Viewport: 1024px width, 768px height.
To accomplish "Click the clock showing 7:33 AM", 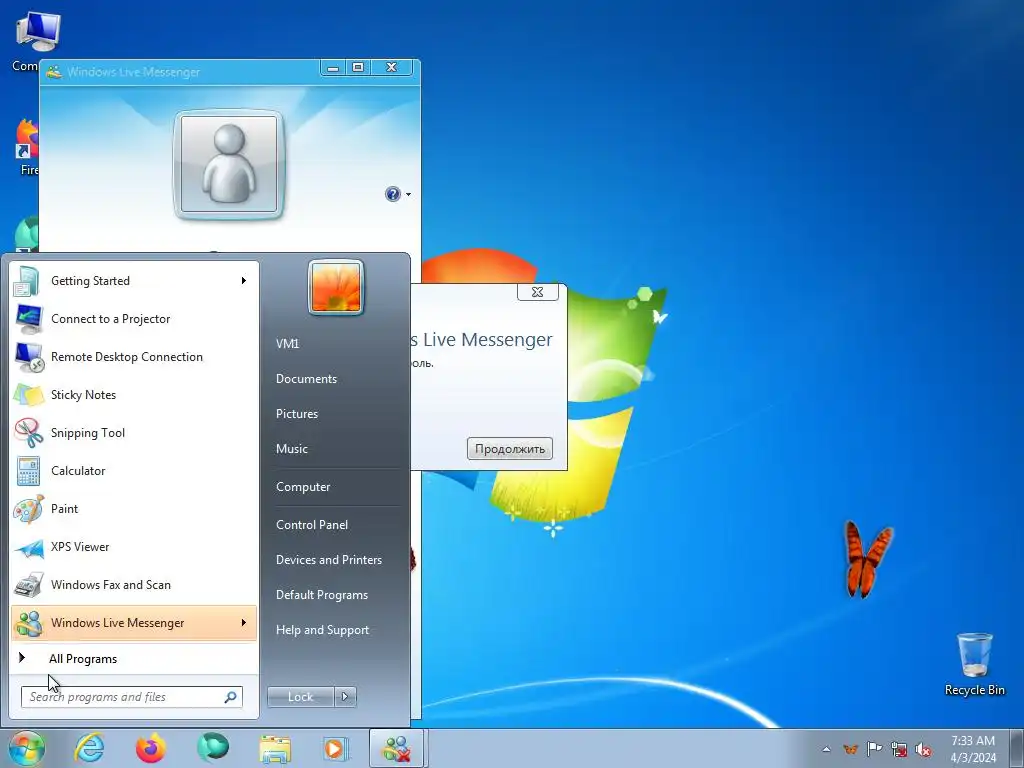I will pos(973,749).
